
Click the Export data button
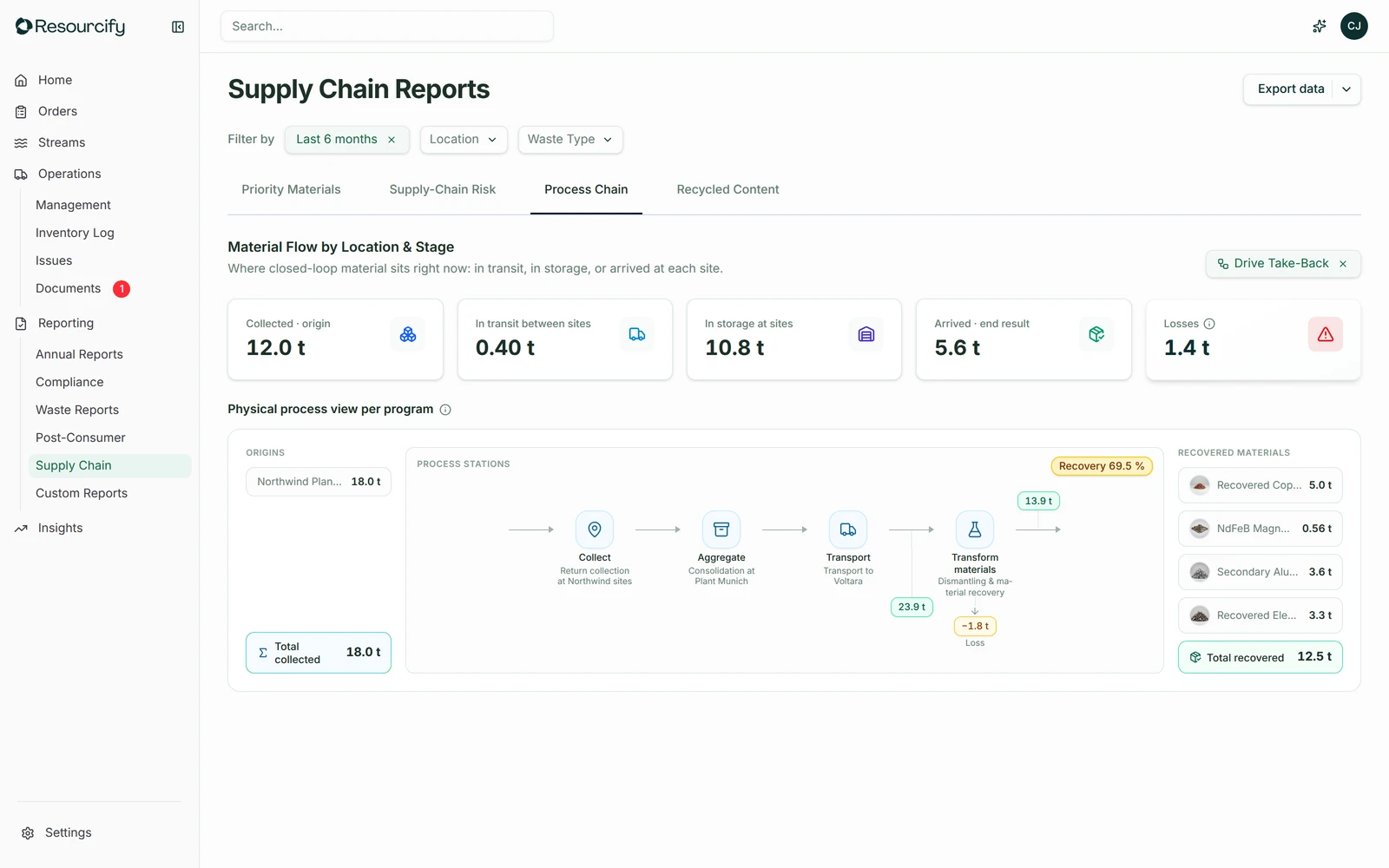pos(1290,89)
